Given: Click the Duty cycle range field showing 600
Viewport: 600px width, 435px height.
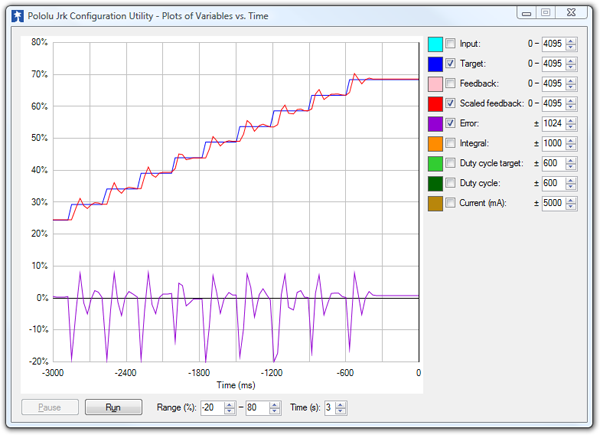Looking at the screenshot, I should click(553, 184).
